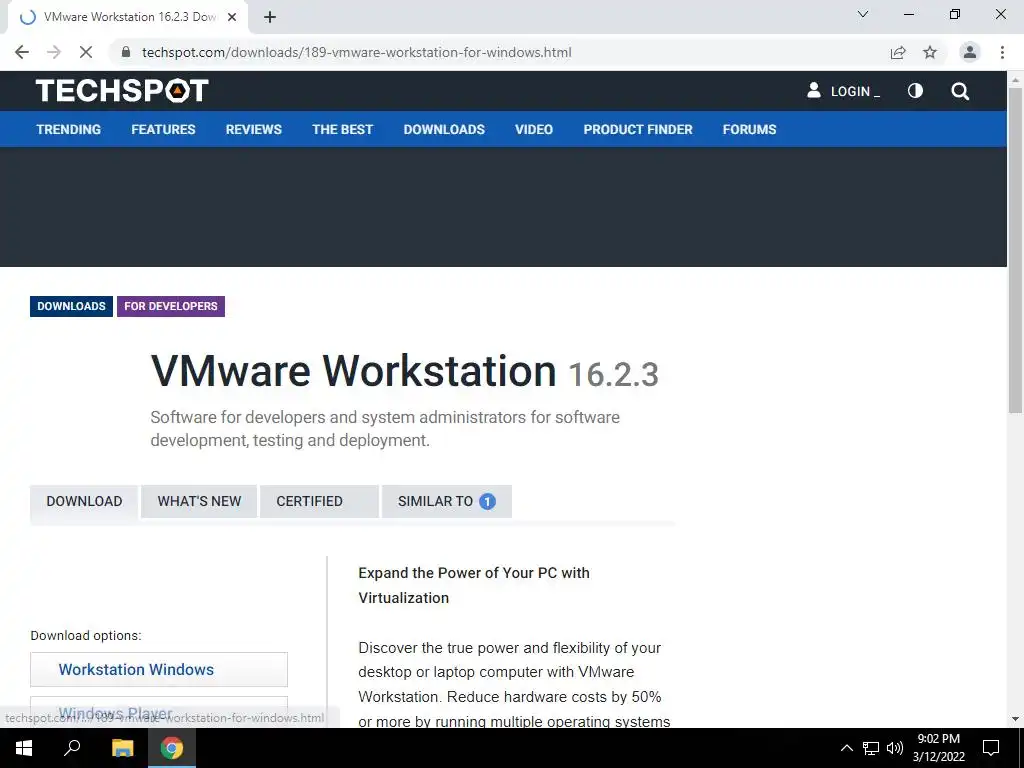Click the 16.2.3 version number

click(x=613, y=375)
